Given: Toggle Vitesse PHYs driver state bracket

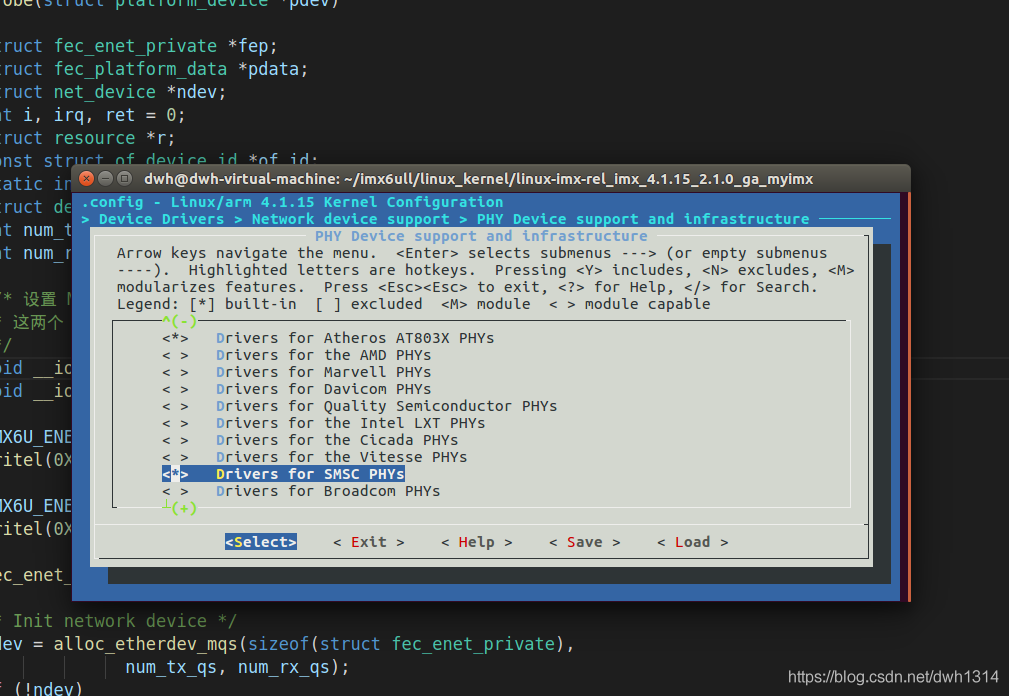Looking at the screenshot, I should point(175,457).
